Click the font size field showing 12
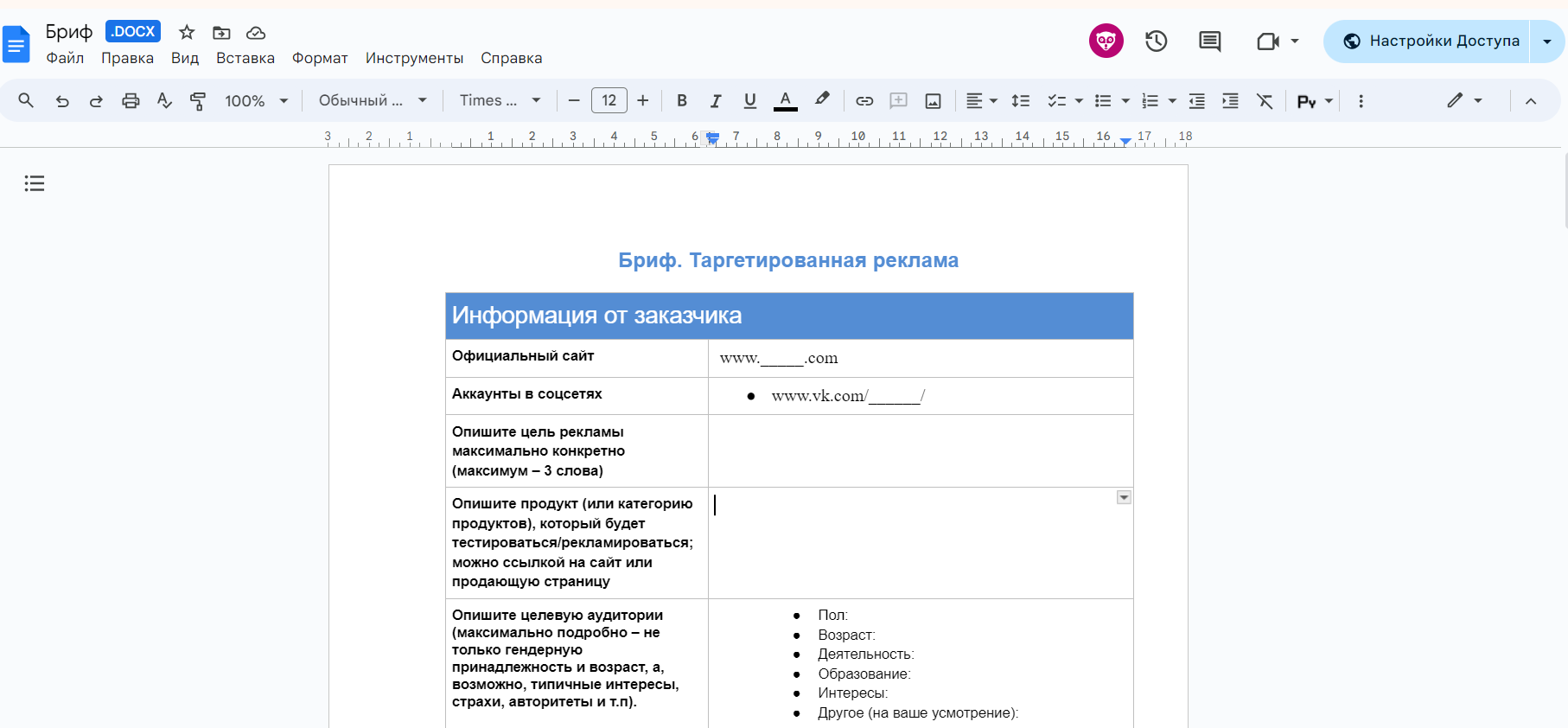This screenshot has height=728, width=1568. (x=609, y=100)
